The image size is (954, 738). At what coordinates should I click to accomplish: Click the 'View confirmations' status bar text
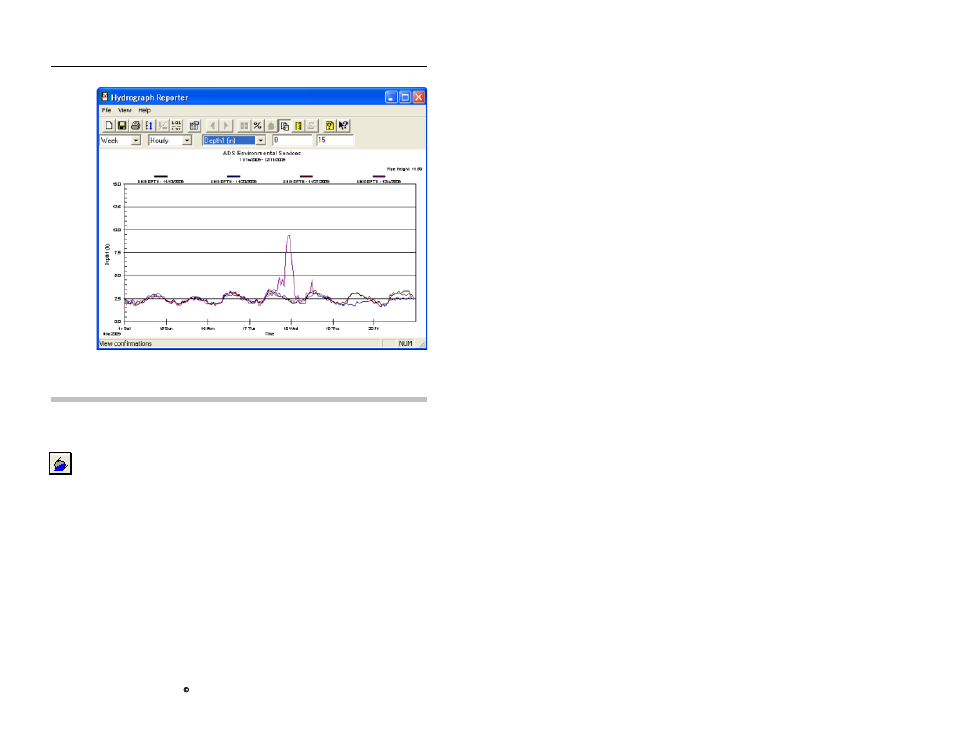(126, 344)
